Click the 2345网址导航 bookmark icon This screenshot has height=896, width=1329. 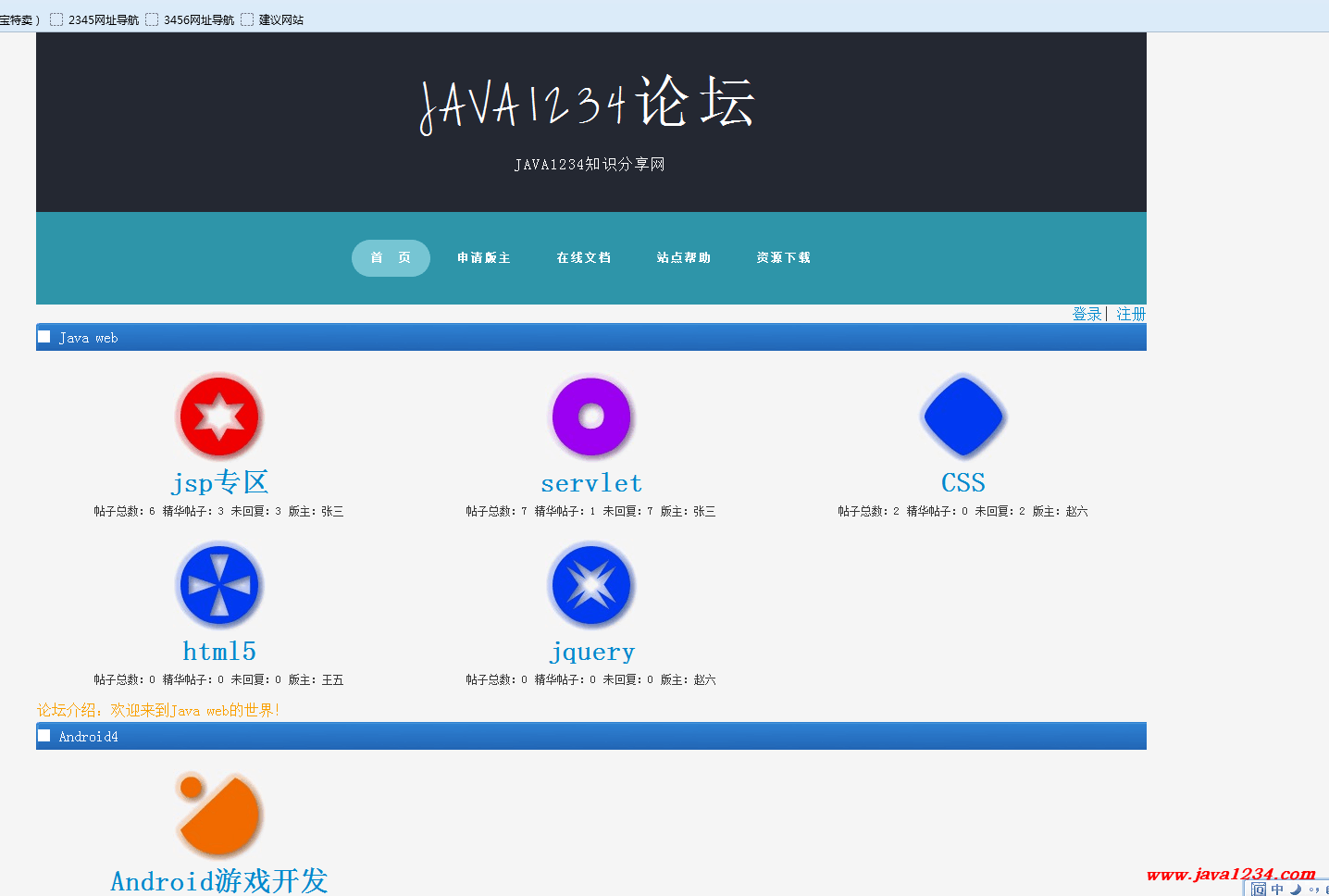pyautogui.click(x=56, y=19)
